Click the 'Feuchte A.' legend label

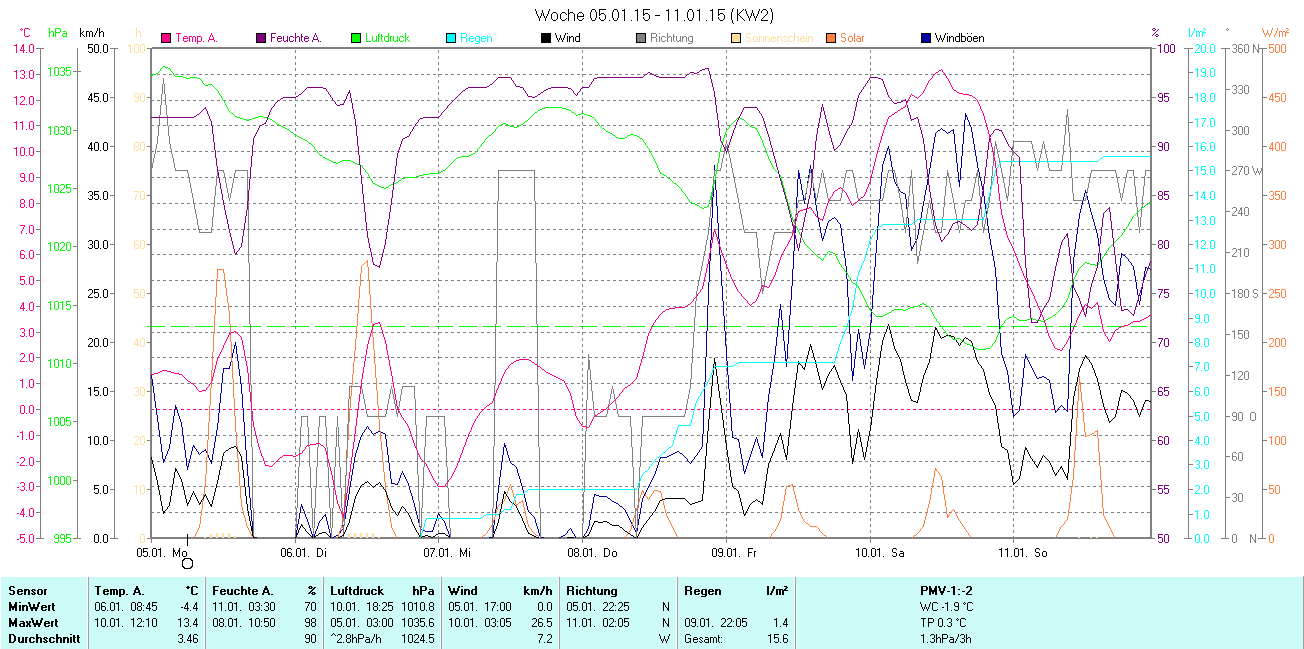(296, 39)
